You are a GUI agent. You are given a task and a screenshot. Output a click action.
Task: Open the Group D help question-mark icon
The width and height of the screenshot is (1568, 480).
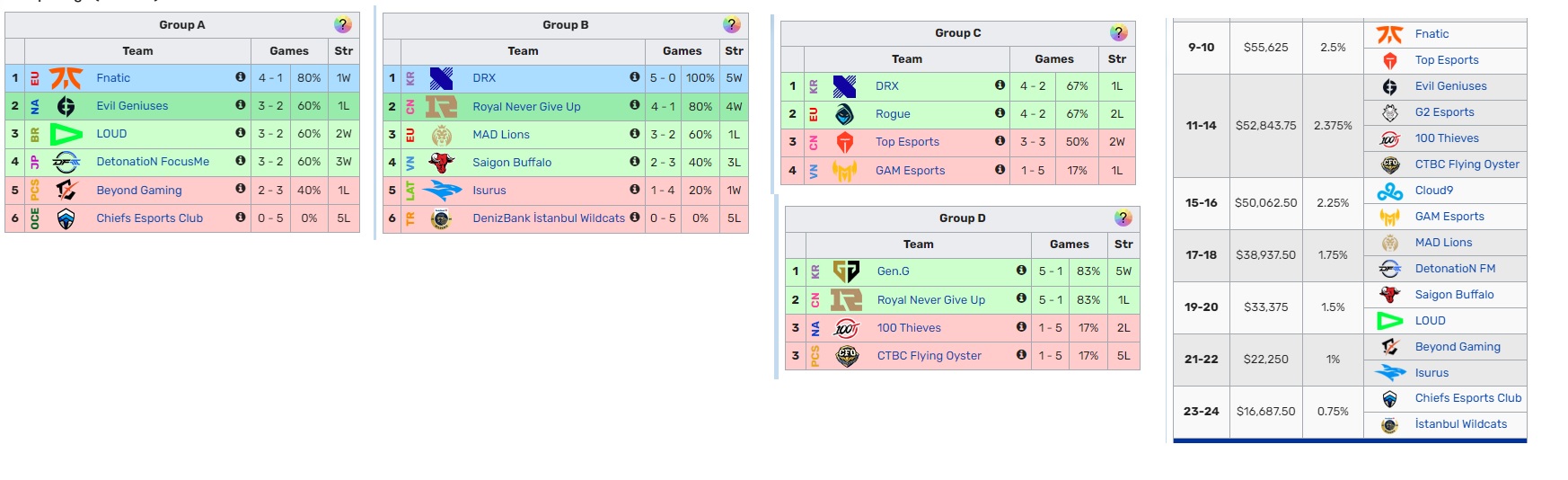[x=1123, y=218]
